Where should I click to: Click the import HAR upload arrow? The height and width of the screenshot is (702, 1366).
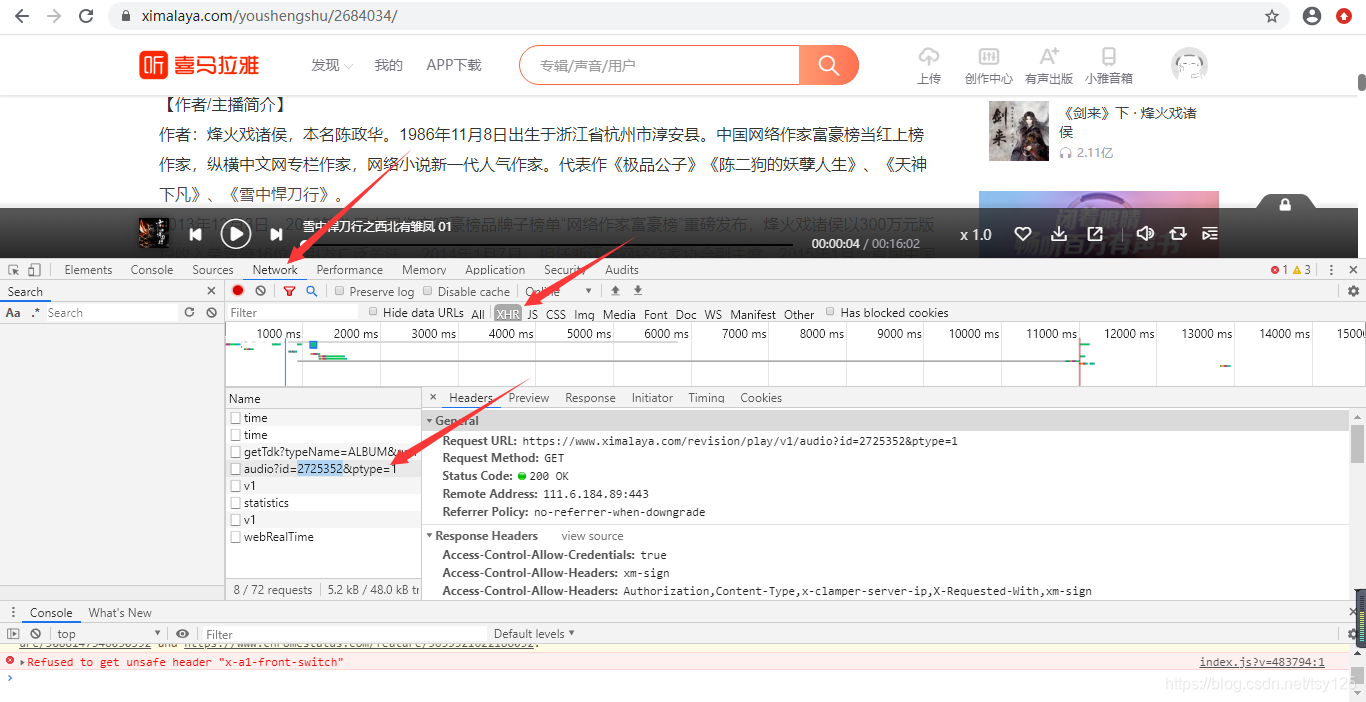tap(615, 291)
